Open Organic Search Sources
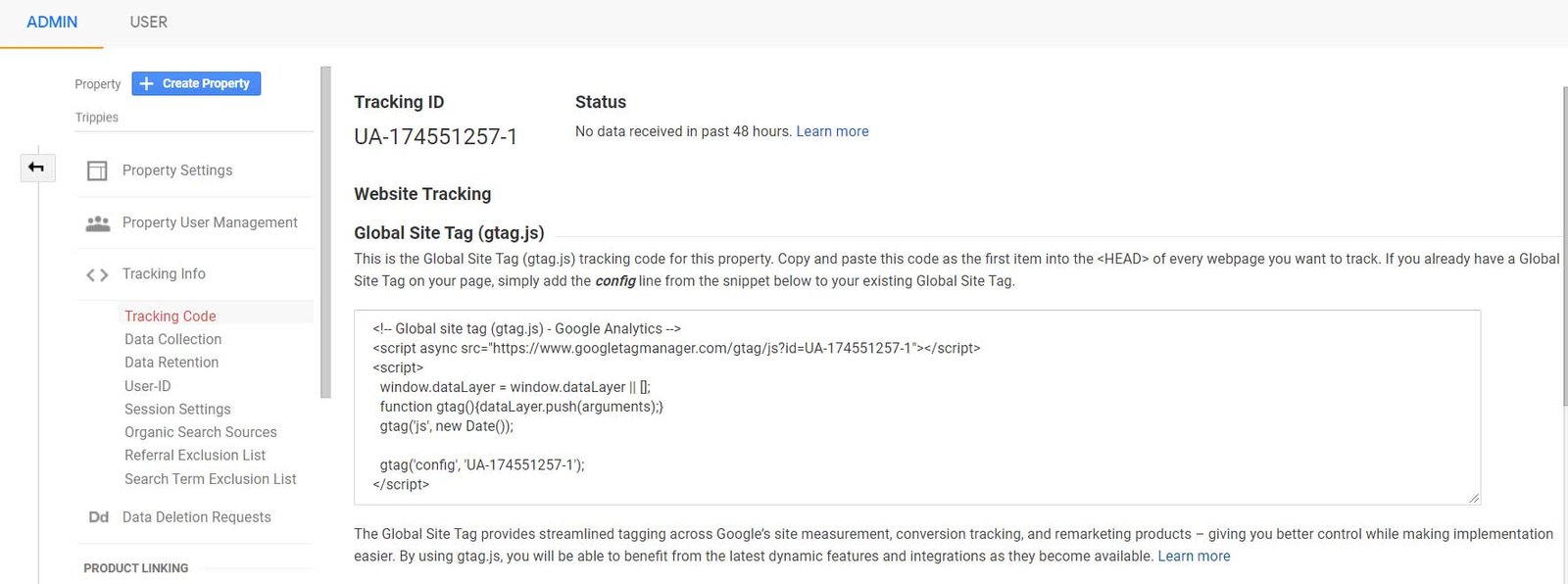Screen dimensions: 1568x584 200,432
